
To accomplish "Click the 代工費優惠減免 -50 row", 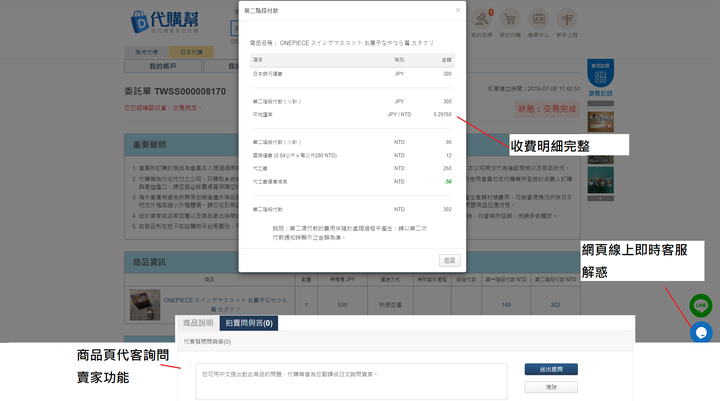I will [352, 182].
